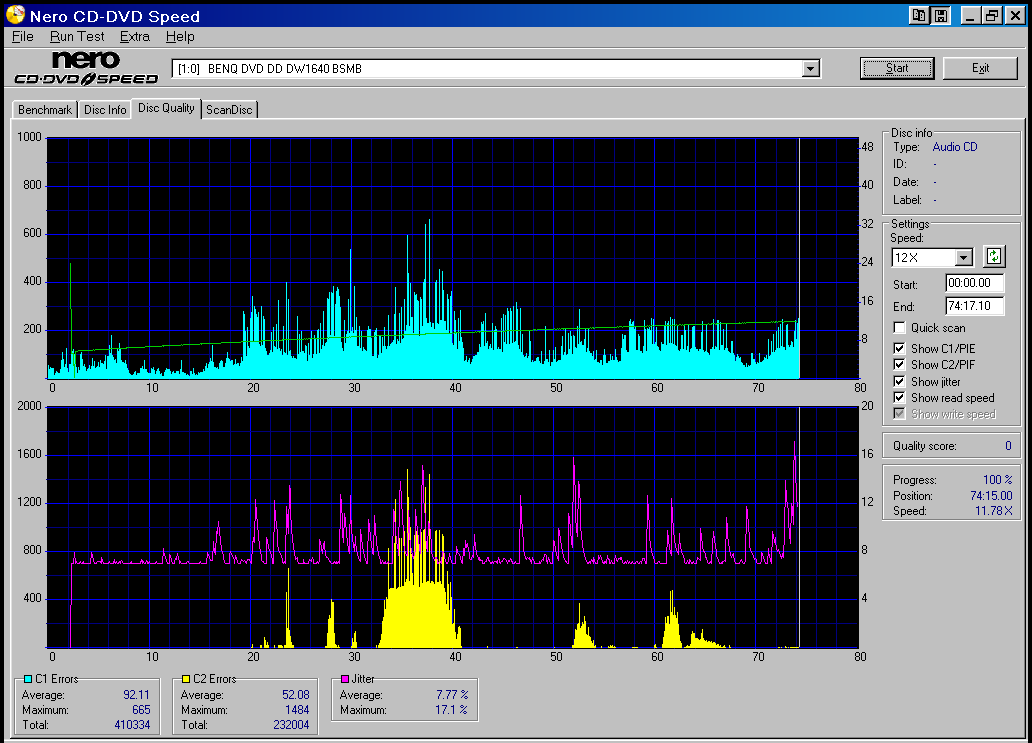Toggle the Quick scan checkbox
Viewport: 1032px width, 743px height.
click(x=899, y=328)
